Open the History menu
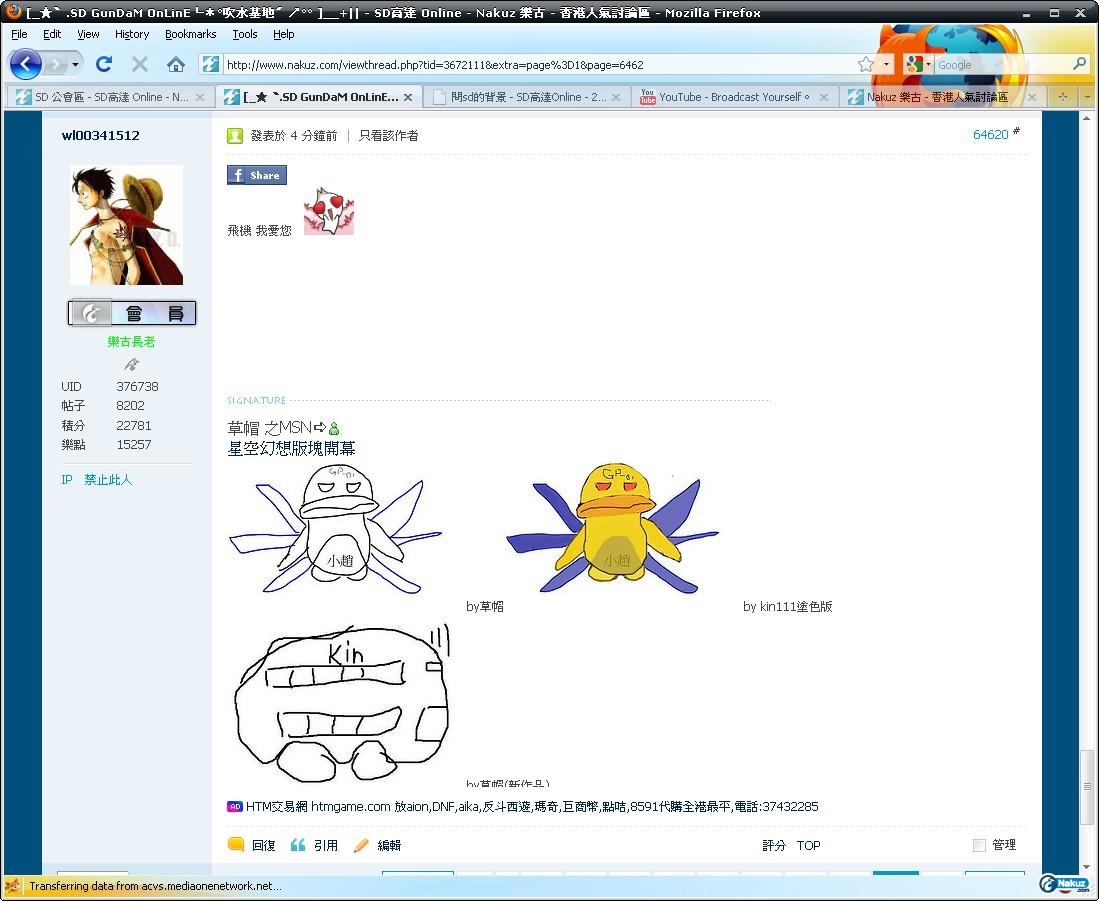This screenshot has height=901, width=1099. pyautogui.click(x=132, y=34)
